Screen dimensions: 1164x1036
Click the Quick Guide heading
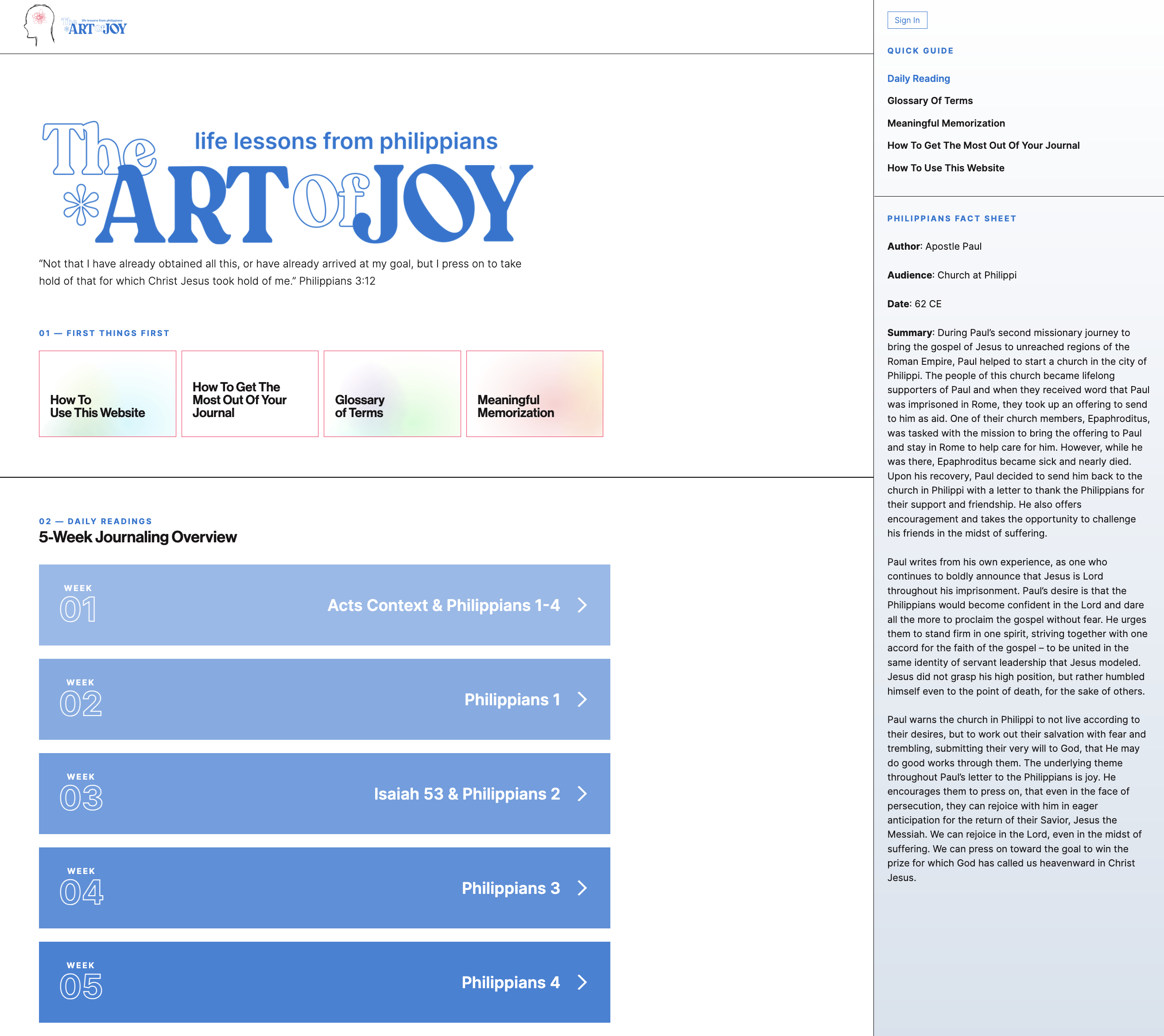pyautogui.click(x=920, y=50)
